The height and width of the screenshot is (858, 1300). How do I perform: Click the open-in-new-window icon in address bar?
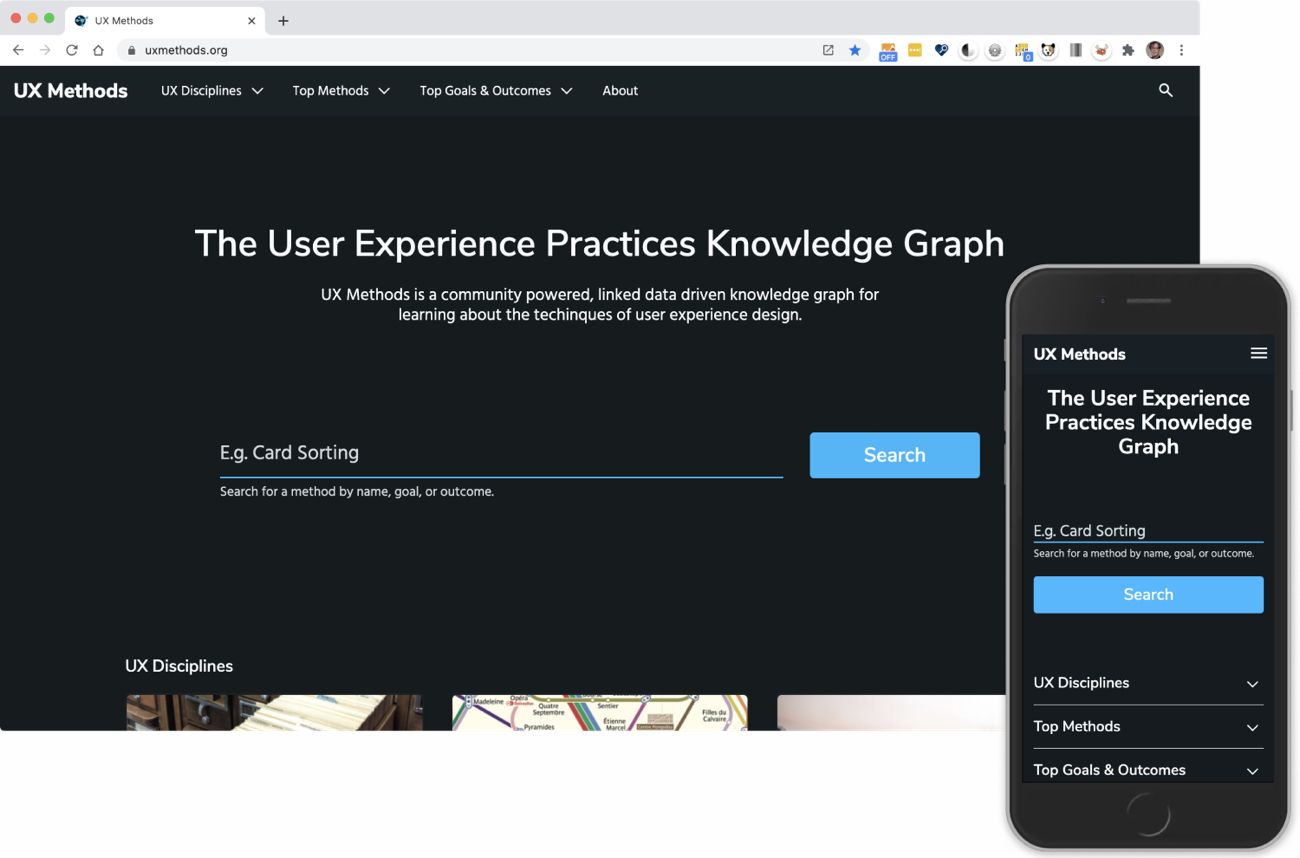click(x=828, y=50)
